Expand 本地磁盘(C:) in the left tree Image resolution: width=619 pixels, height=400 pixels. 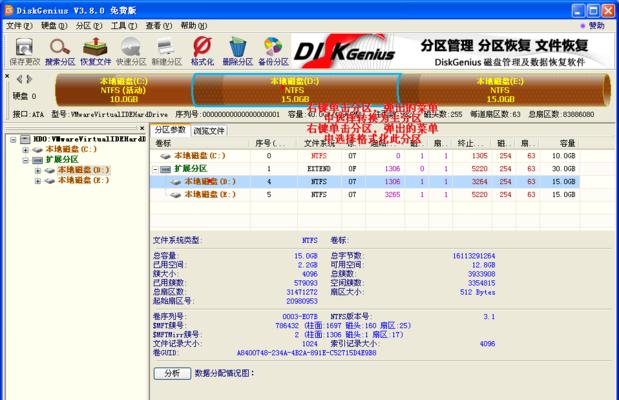click(25, 150)
